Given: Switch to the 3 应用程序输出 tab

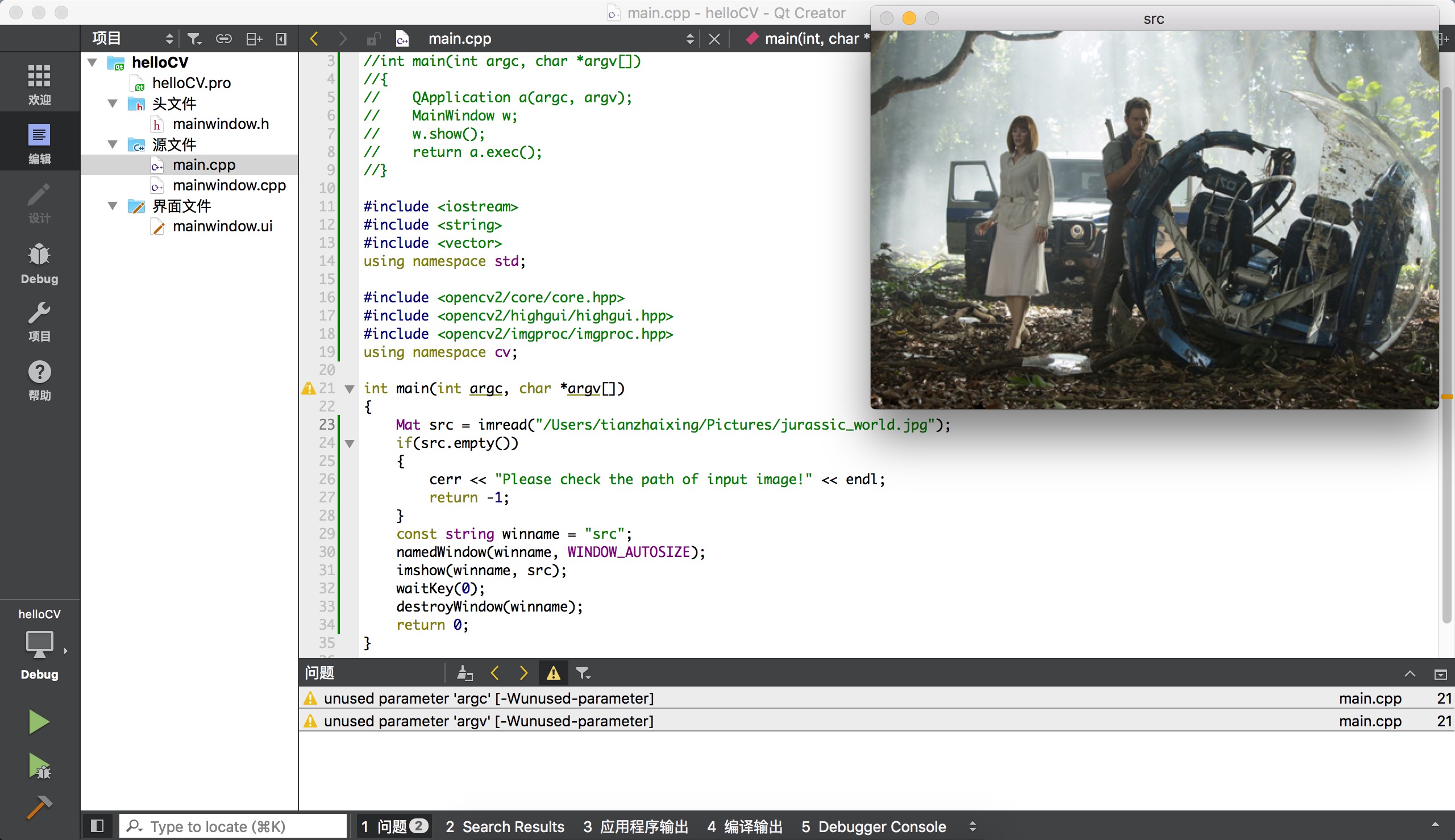Looking at the screenshot, I should pos(636,826).
